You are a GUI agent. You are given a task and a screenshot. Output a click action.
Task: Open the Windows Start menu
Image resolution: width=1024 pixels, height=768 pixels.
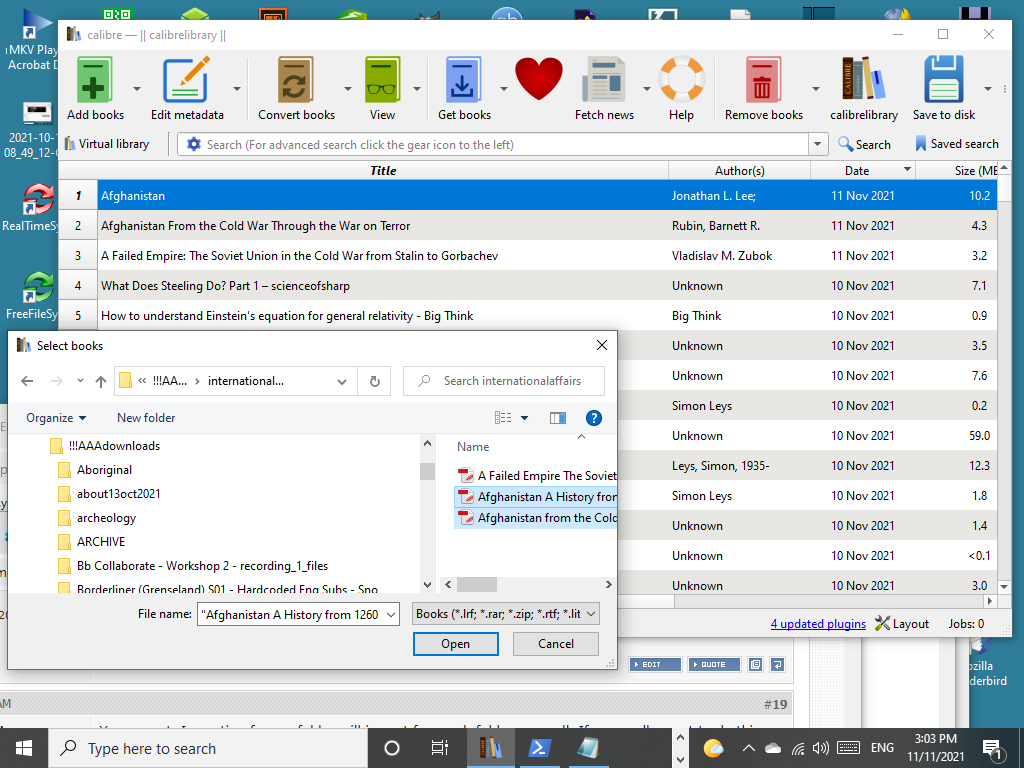pyautogui.click(x=24, y=748)
